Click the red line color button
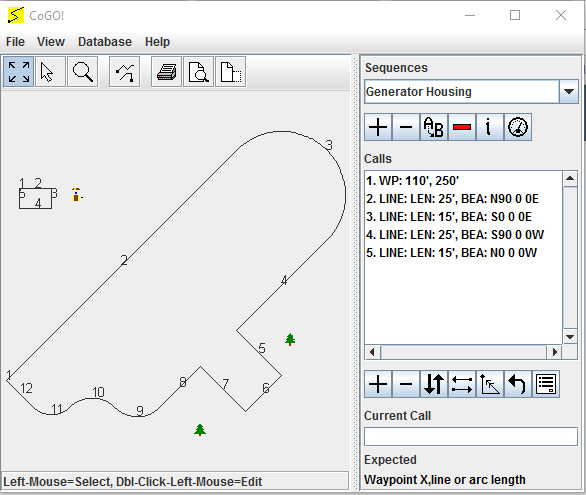This screenshot has width=586, height=495. [462, 127]
